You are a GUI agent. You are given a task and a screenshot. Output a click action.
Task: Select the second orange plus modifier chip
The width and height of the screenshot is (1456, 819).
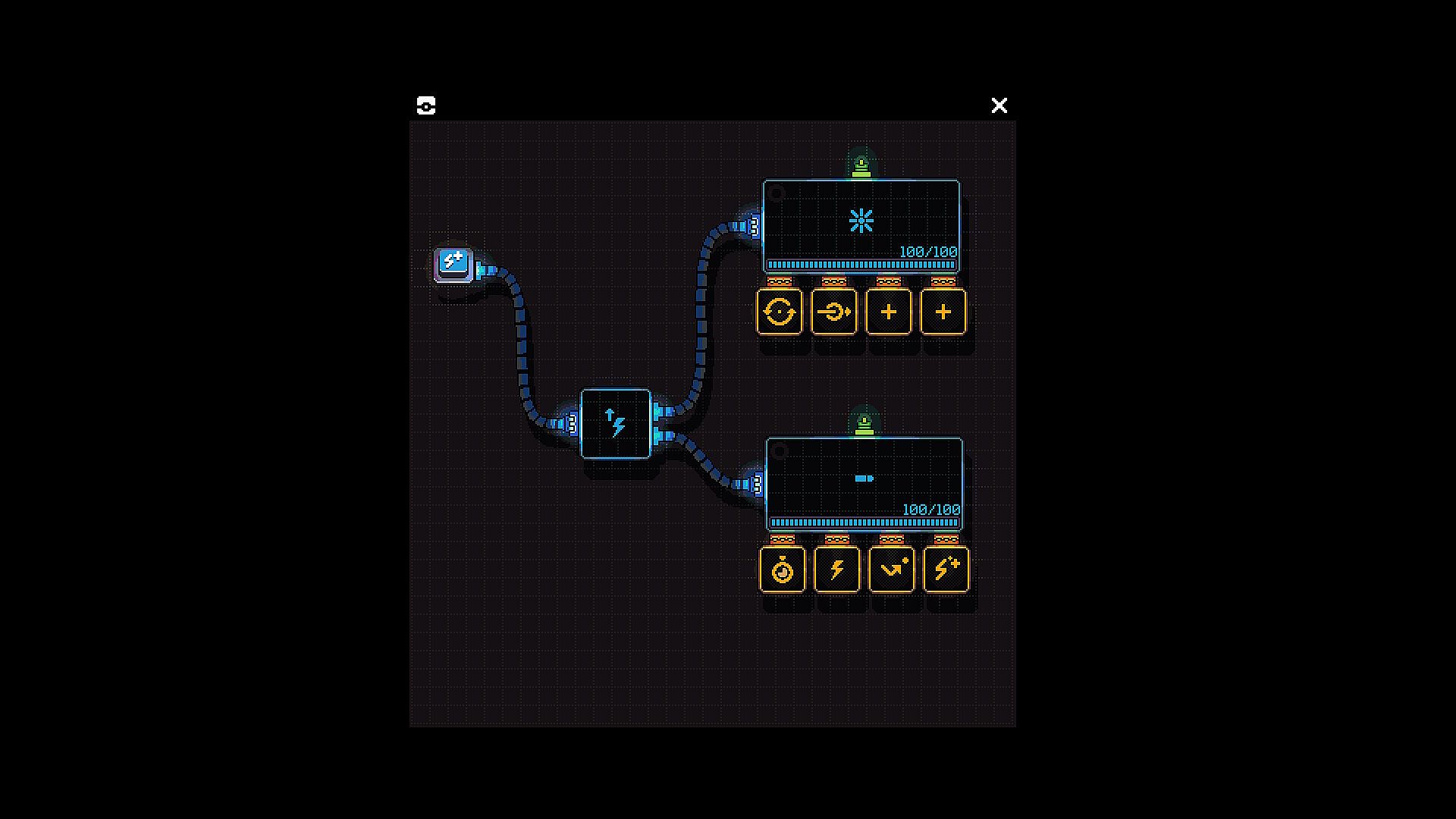pos(943,311)
